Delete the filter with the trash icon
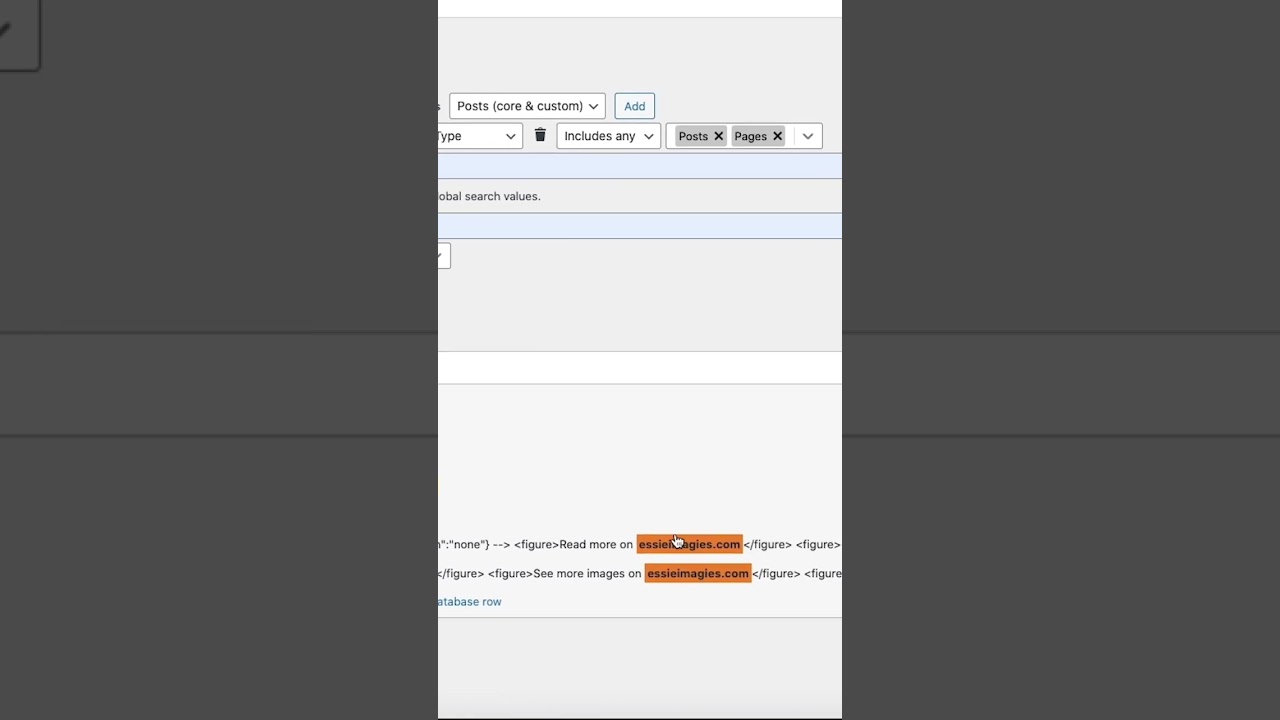 (x=540, y=135)
